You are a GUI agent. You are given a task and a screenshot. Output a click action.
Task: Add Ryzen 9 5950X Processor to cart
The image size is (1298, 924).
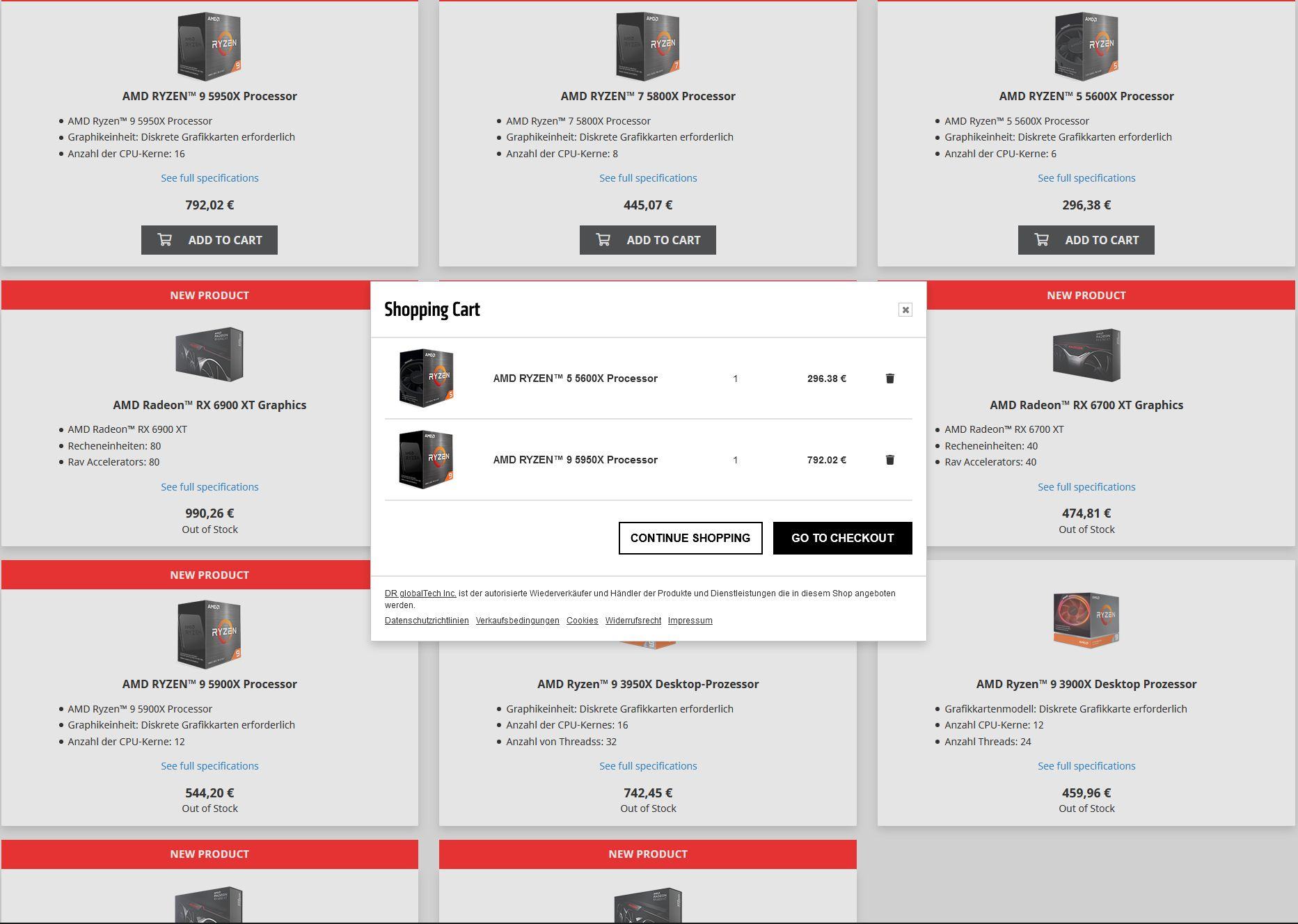(209, 240)
